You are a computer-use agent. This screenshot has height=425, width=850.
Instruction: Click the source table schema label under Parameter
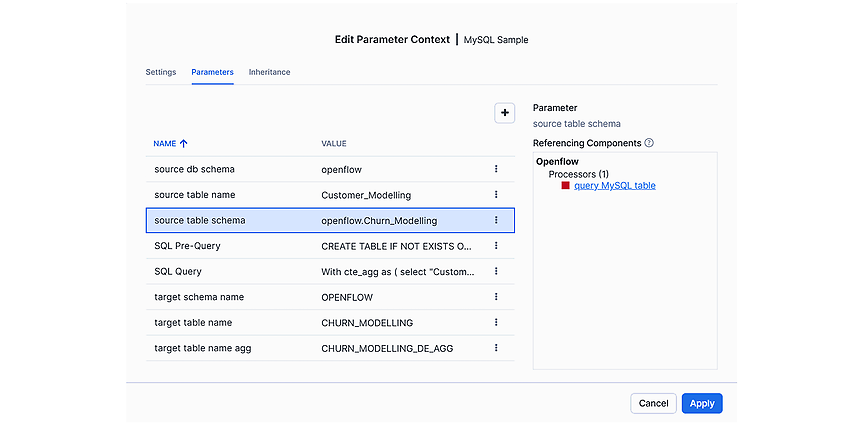577,124
